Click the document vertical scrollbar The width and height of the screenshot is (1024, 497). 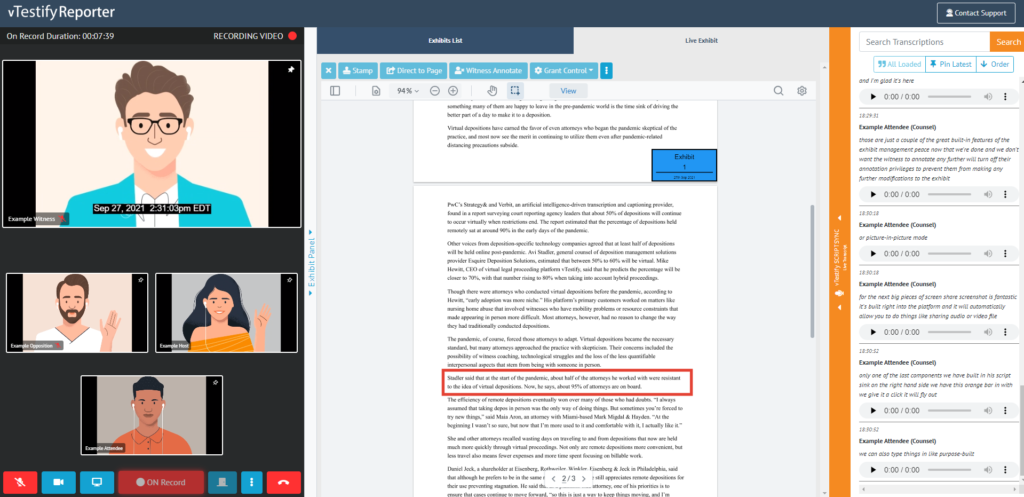tap(812, 271)
